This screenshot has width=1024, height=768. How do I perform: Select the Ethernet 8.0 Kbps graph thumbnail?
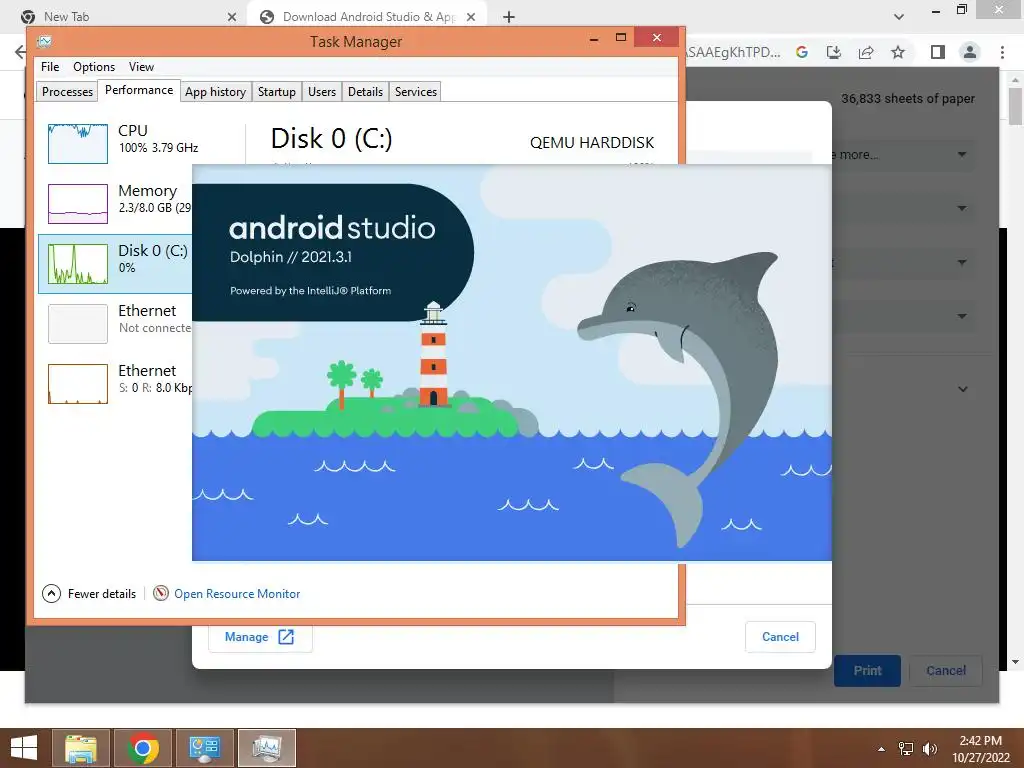78,384
